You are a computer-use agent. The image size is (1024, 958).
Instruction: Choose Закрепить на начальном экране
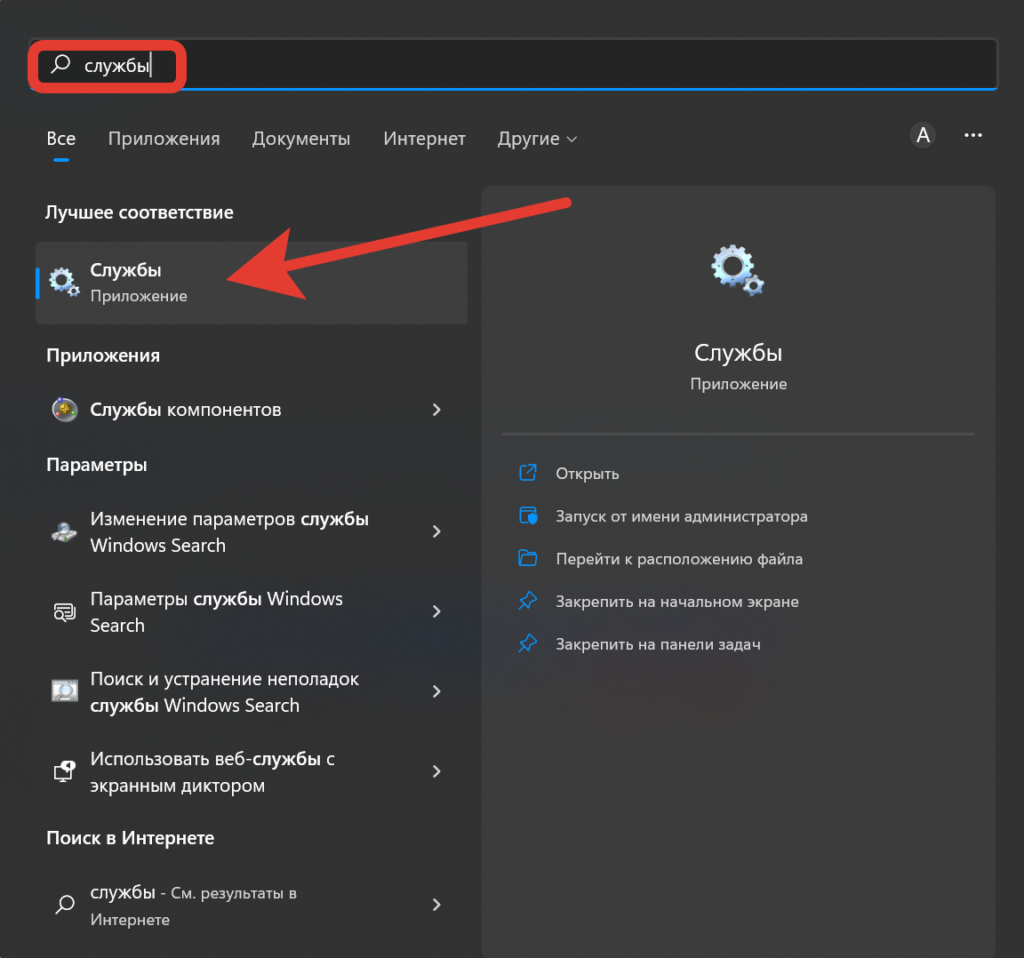point(677,601)
